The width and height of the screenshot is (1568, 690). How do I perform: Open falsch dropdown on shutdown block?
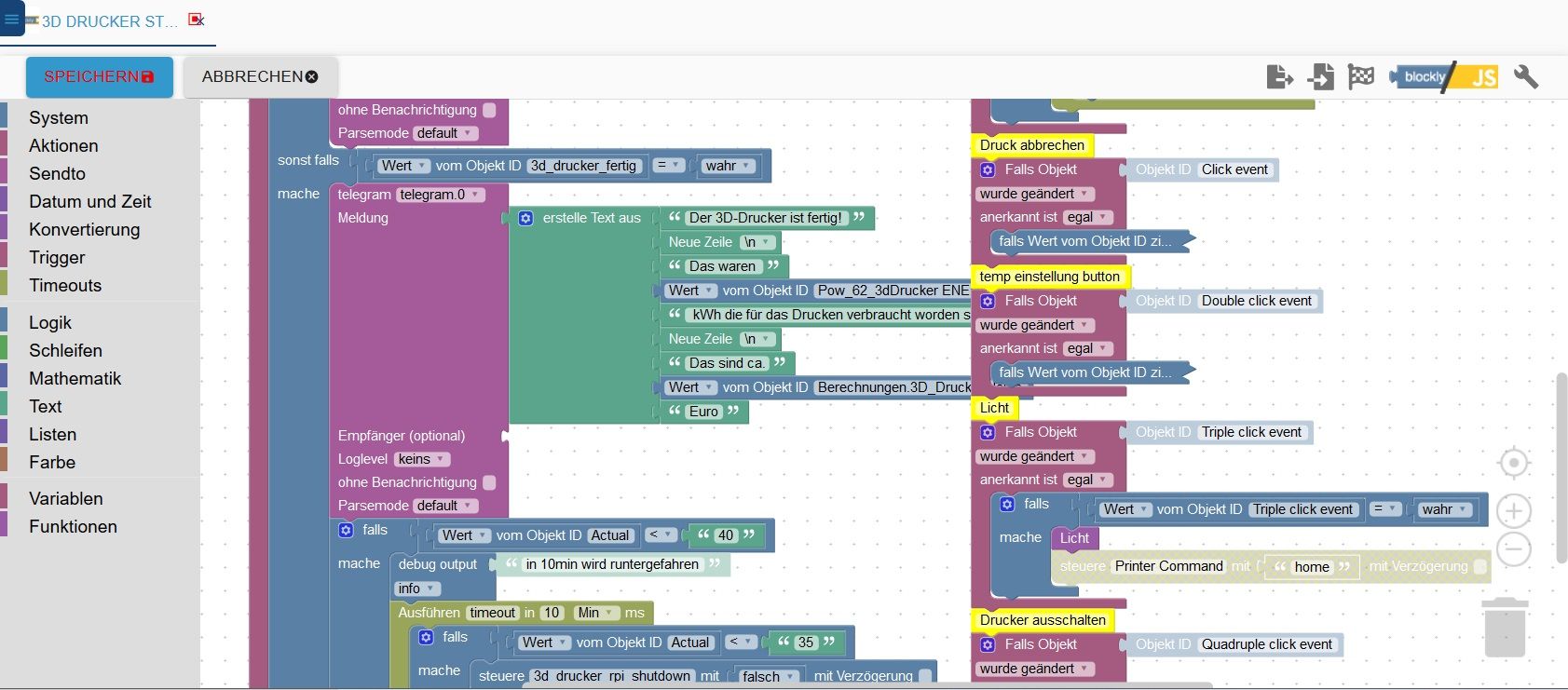769,677
